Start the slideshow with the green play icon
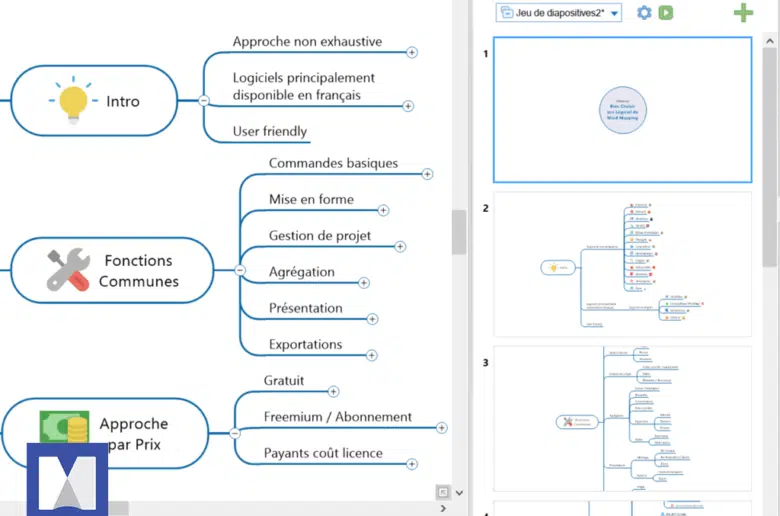 (666, 13)
